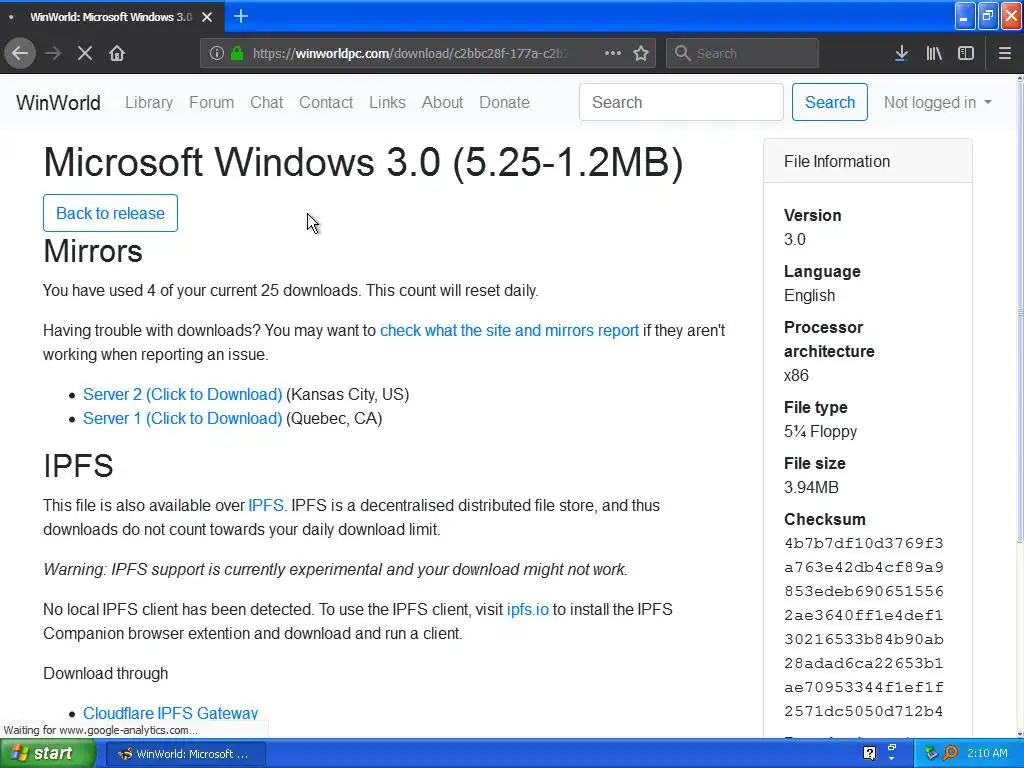Image resolution: width=1024 pixels, height=768 pixels.
Task: Follow the IPFS link in the paragraph
Action: pos(266,505)
